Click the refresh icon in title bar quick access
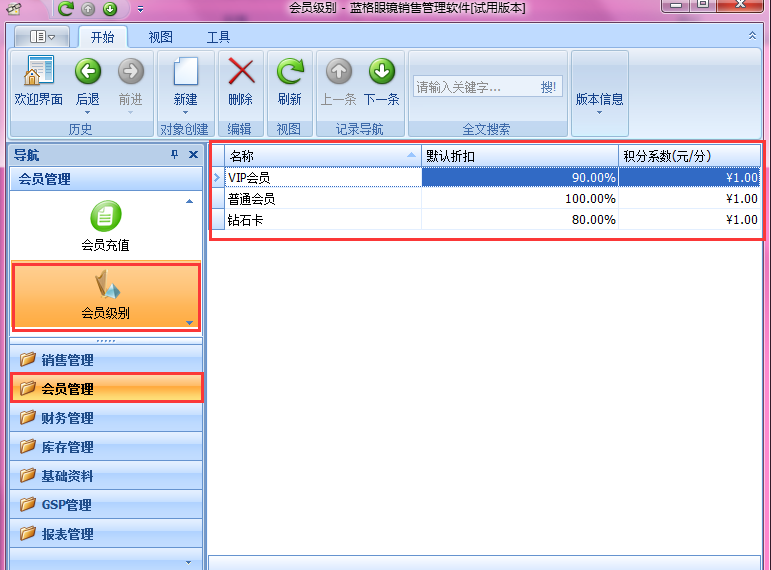The width and height of the screenshot is (771, 570). (x=65, y=8)
